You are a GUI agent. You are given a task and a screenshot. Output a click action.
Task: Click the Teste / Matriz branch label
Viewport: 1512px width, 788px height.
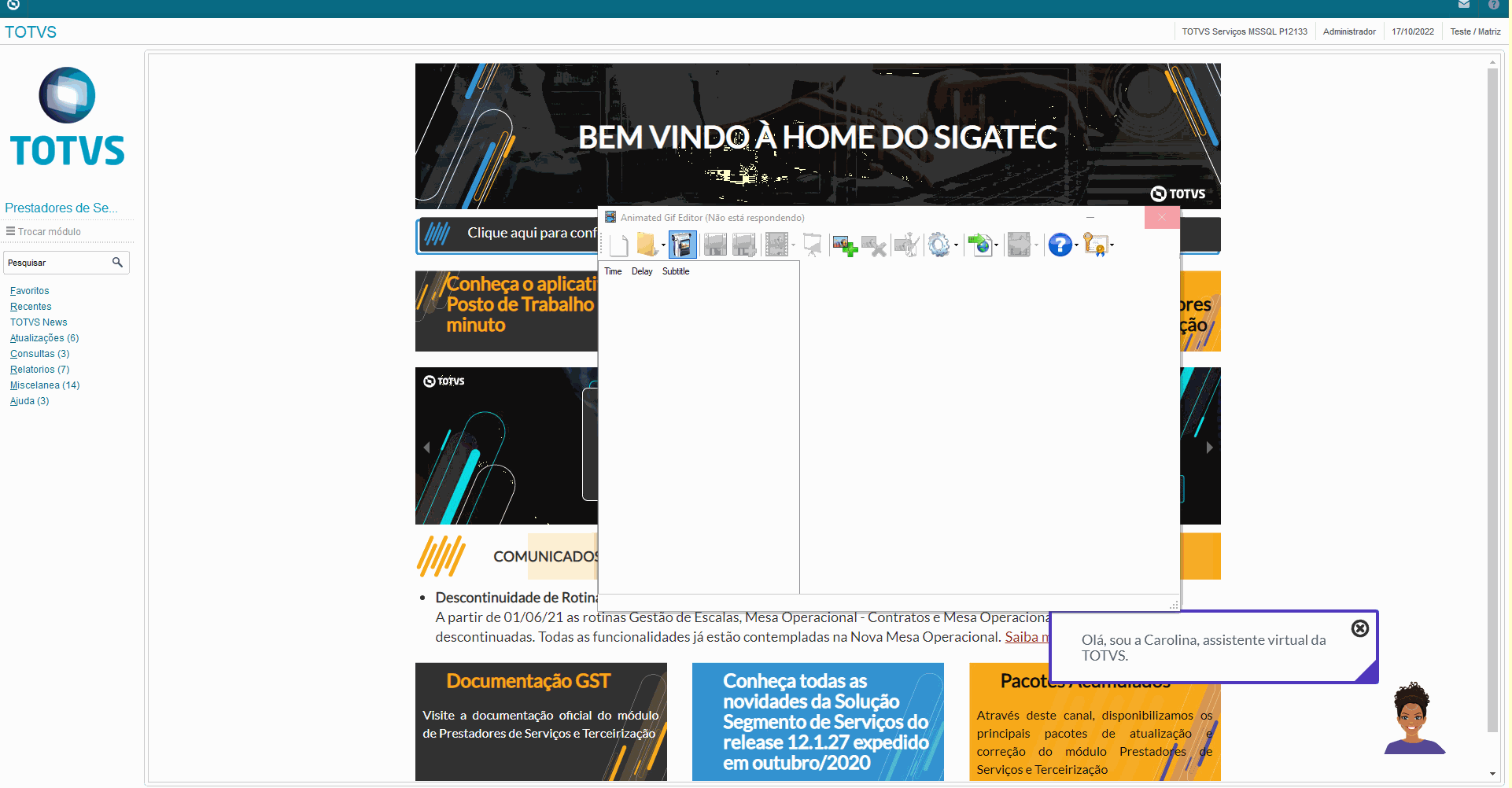tap(1476, 31)
